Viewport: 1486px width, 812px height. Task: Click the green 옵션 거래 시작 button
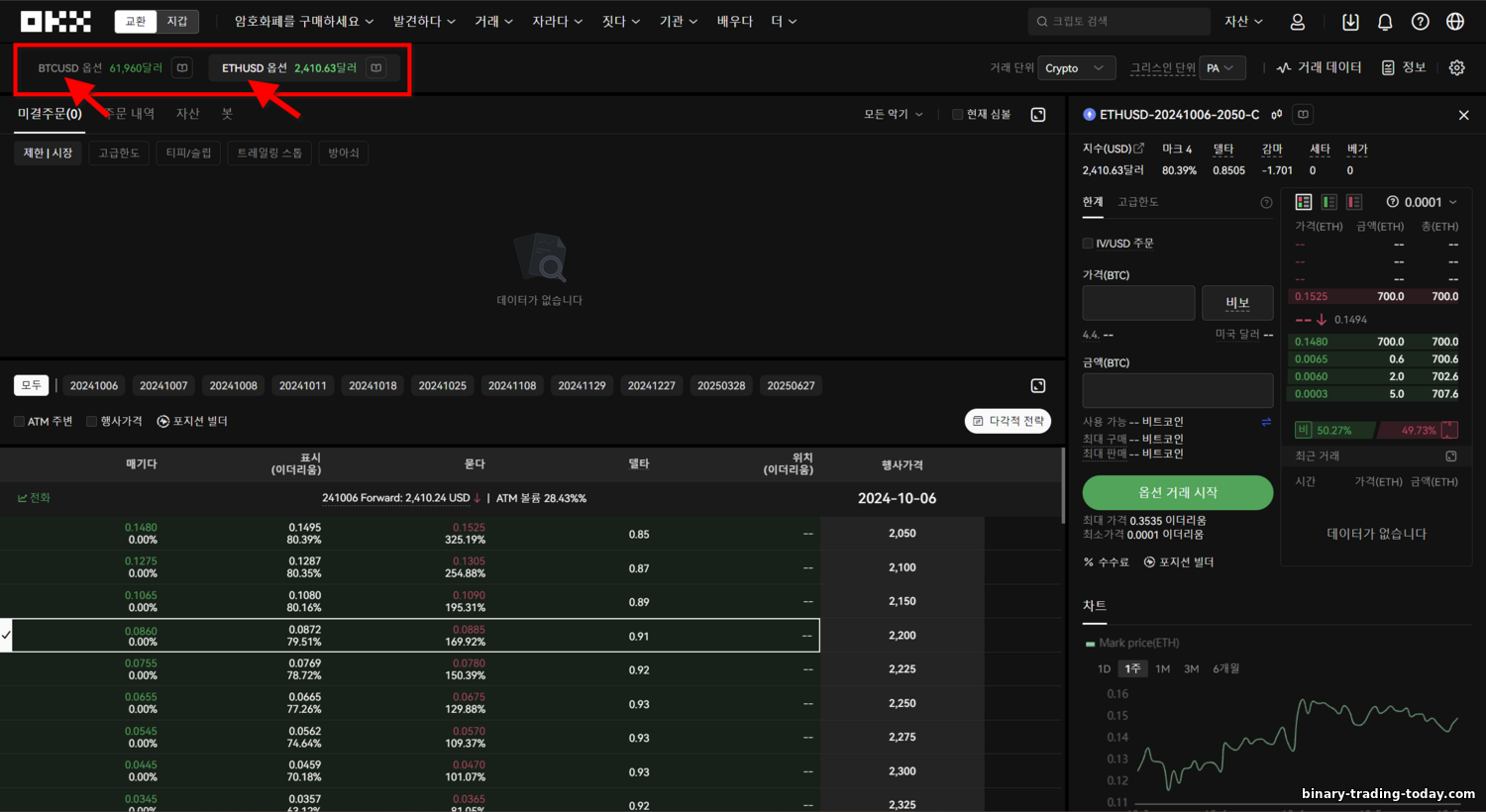[x=1178, y=492]
